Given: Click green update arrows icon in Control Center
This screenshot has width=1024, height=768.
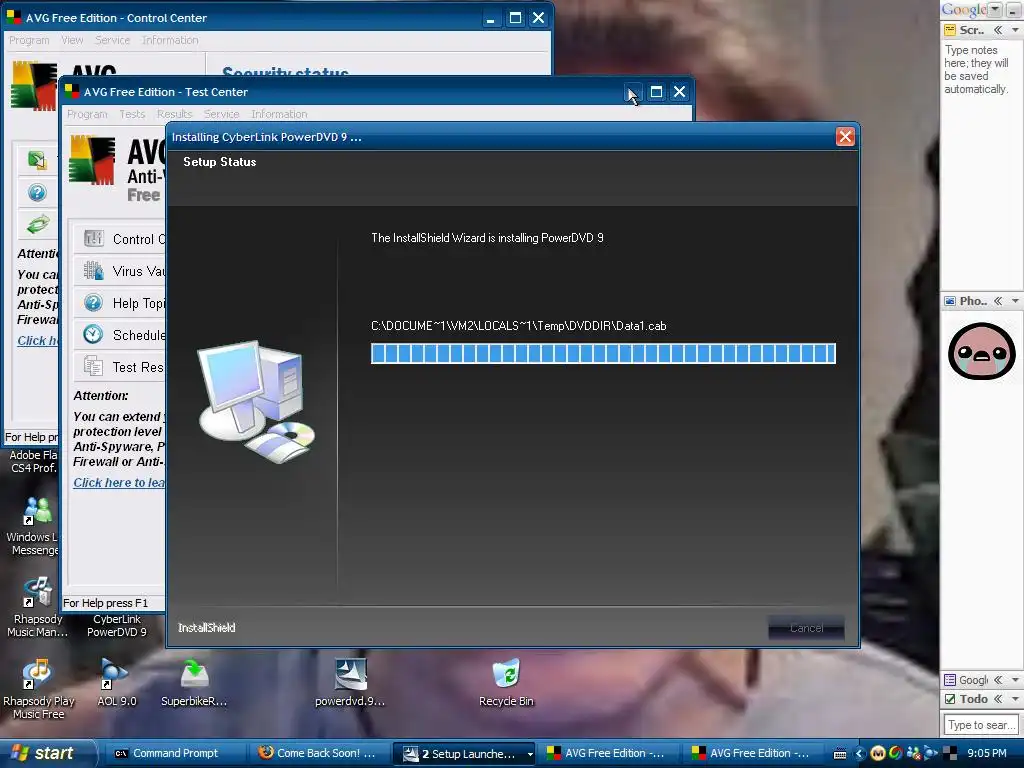Looking at the screenshot, I should pos(37,224).
